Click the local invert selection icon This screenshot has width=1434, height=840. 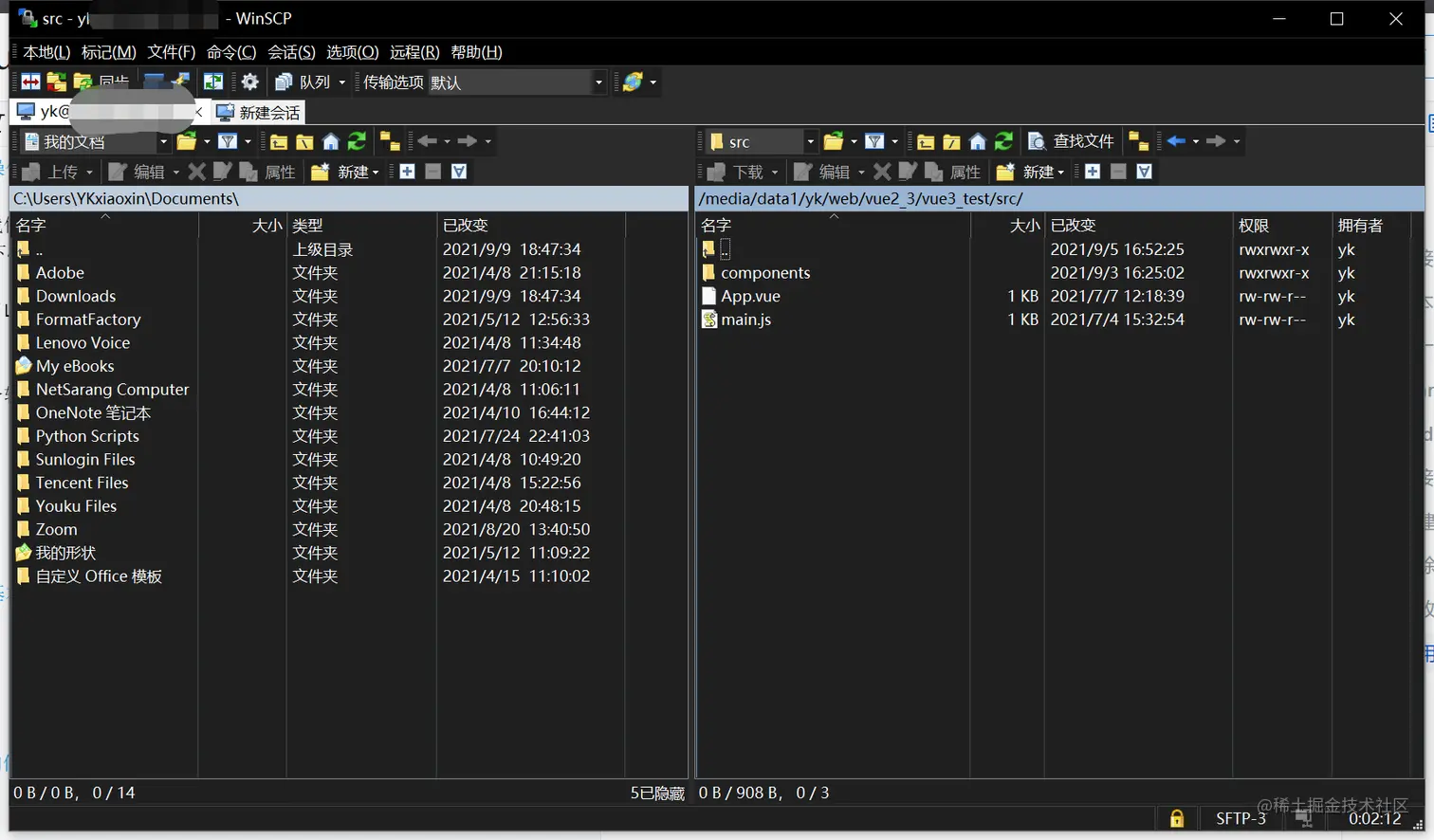459,172
